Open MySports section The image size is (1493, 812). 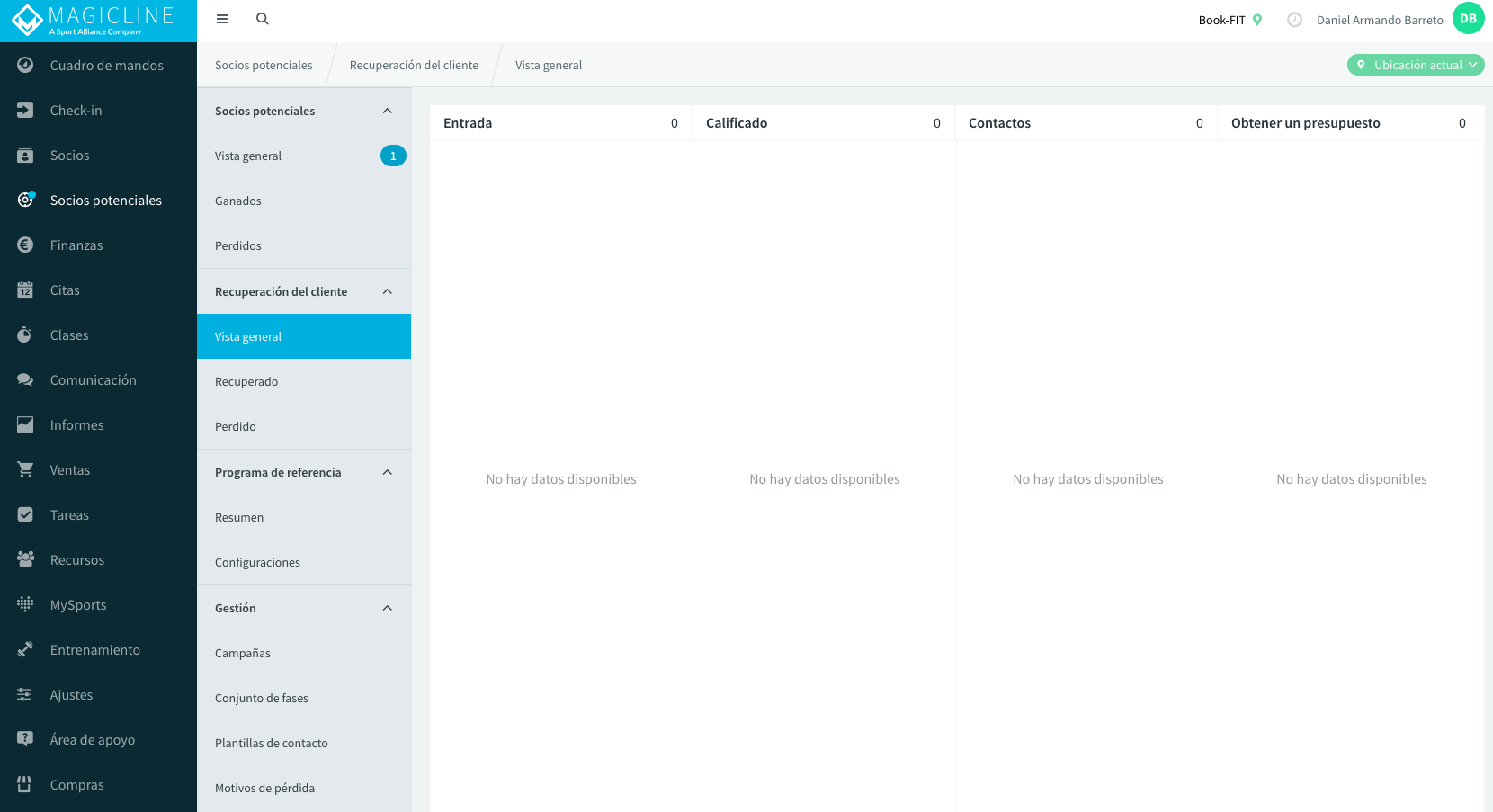[98, 604]
